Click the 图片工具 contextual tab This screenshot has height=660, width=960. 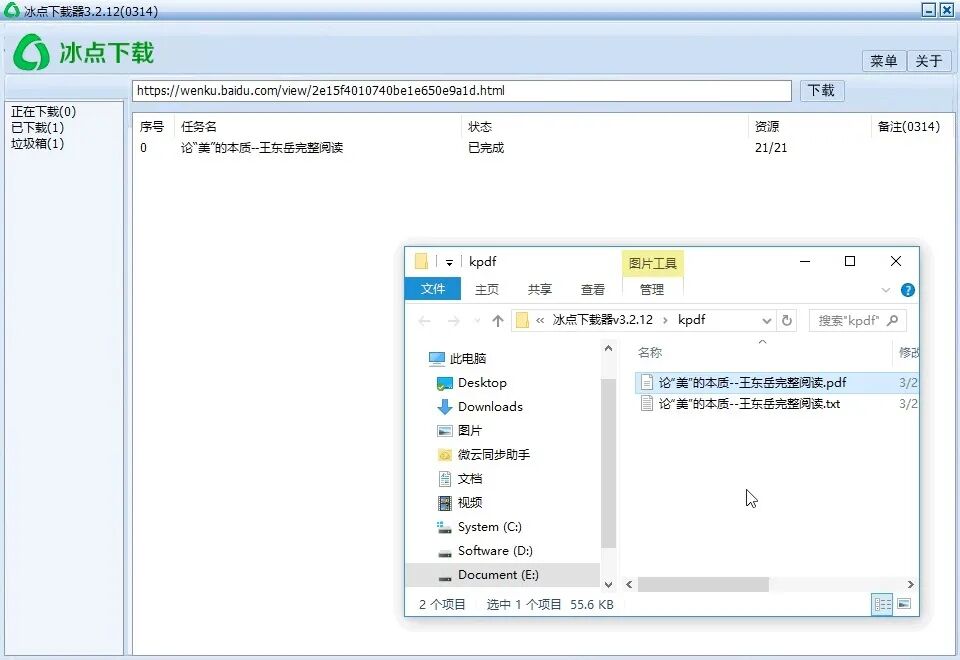[x=653, y=263]
